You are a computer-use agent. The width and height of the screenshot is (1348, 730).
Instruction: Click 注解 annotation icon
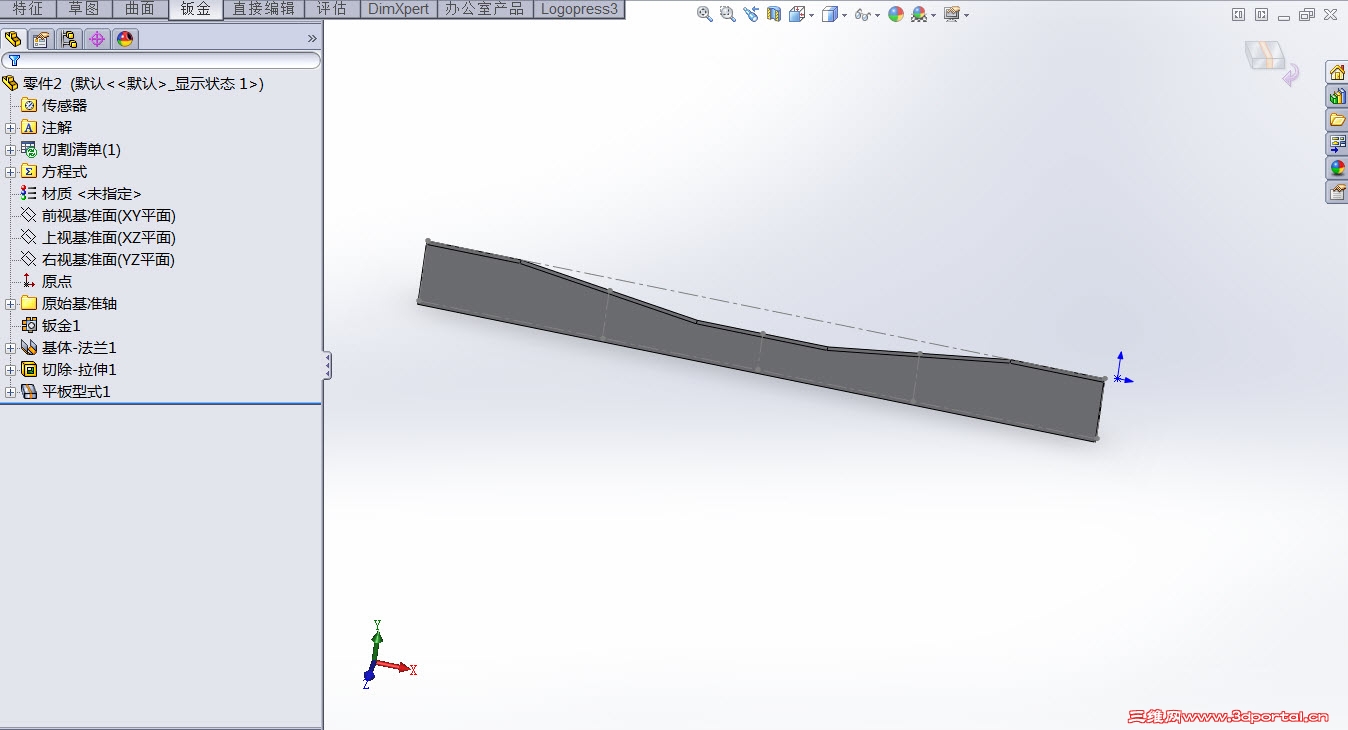coord(29,128)
